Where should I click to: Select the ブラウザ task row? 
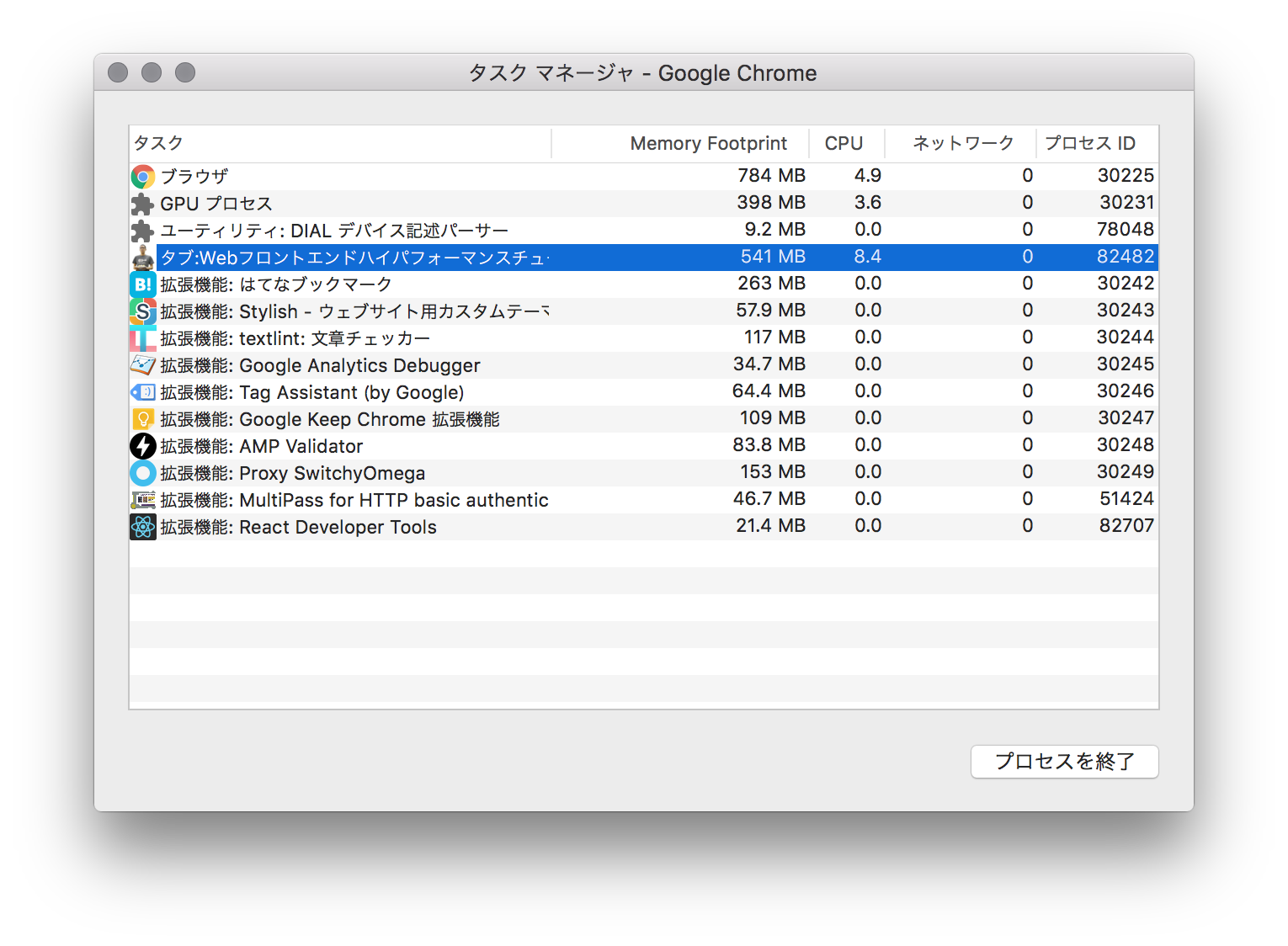[x=644, y=177]
